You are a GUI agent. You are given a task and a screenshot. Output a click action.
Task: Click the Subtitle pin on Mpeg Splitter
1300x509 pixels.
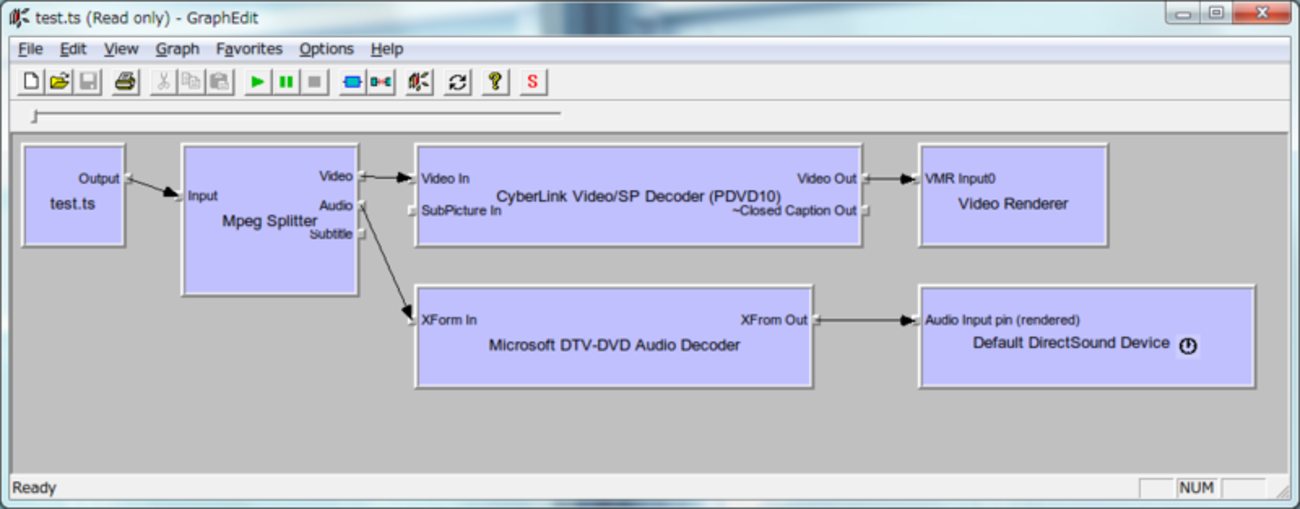point(362,234)
